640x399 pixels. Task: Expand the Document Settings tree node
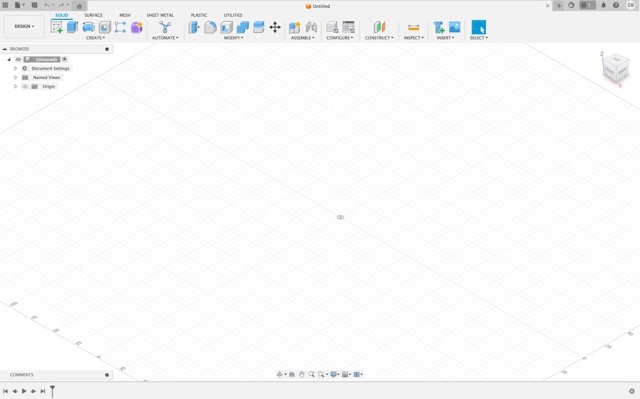(x=16, y=69)
